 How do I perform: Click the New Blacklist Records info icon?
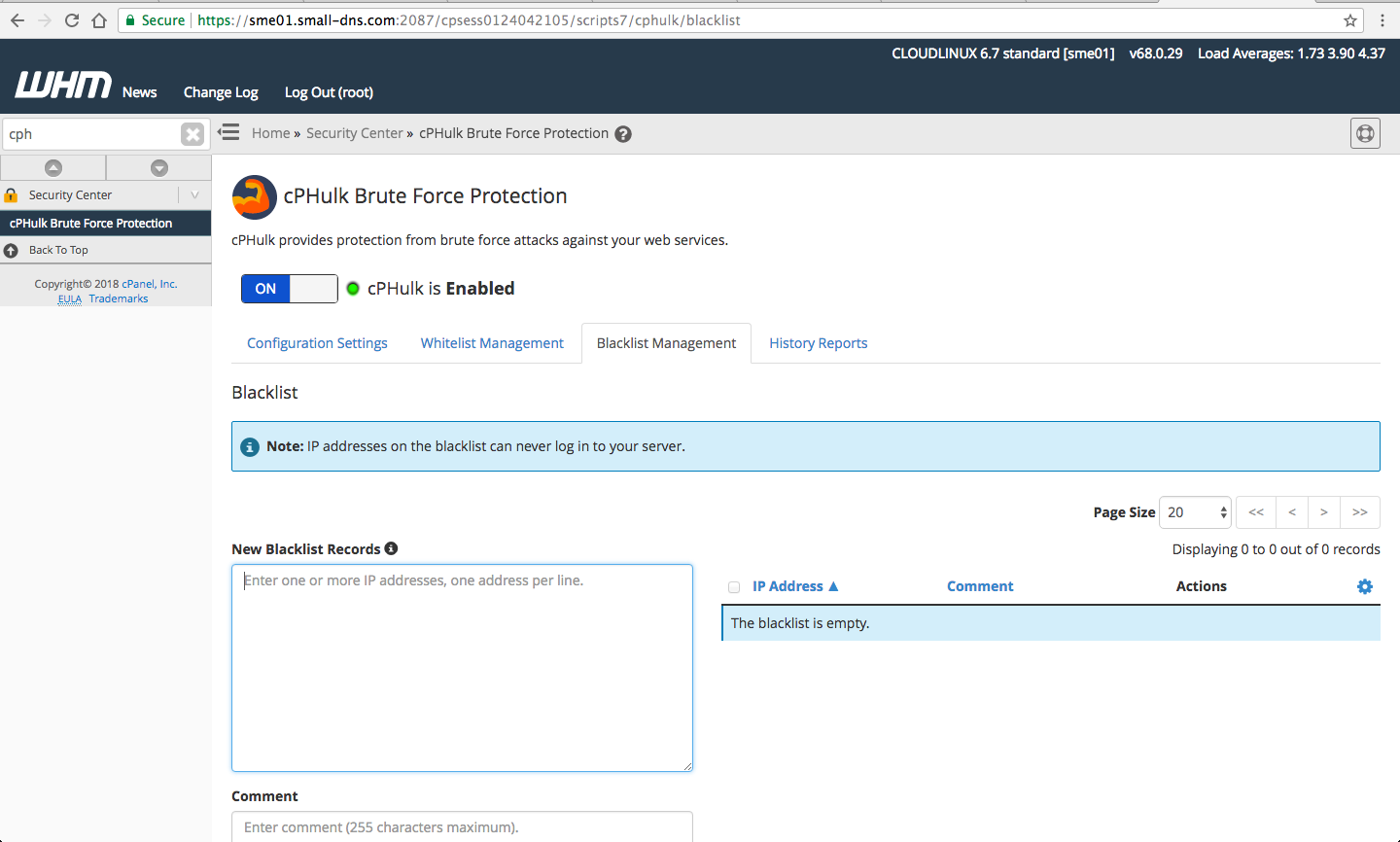click(391, 548)
